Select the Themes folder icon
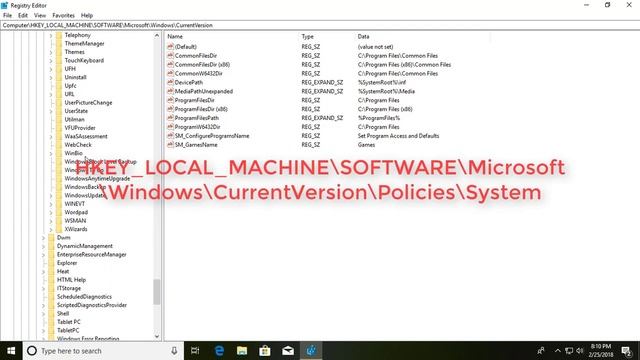This screenshot has height=360, width=640. coord(59,52)
